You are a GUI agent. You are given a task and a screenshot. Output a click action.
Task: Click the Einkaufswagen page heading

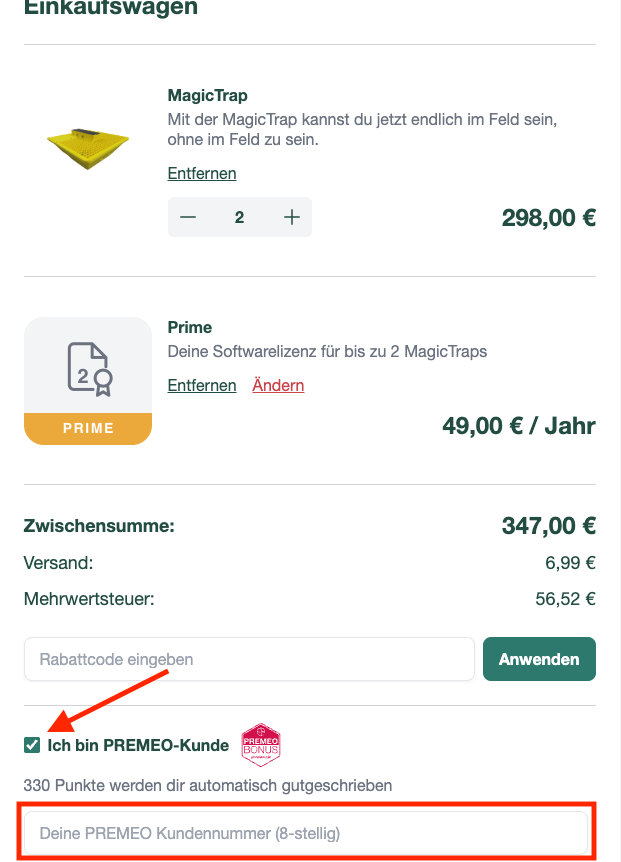[110, 10]
